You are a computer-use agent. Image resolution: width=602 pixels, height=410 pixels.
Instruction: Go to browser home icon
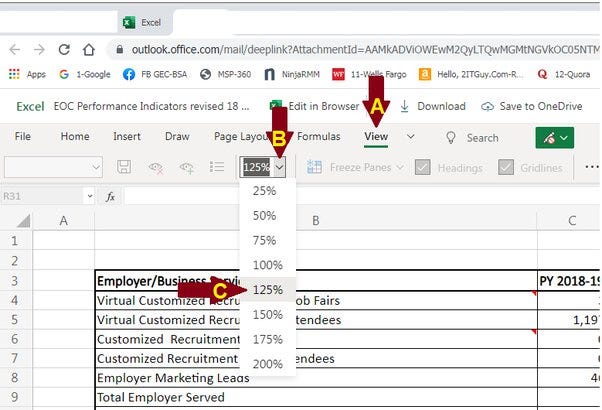(89, 49)
